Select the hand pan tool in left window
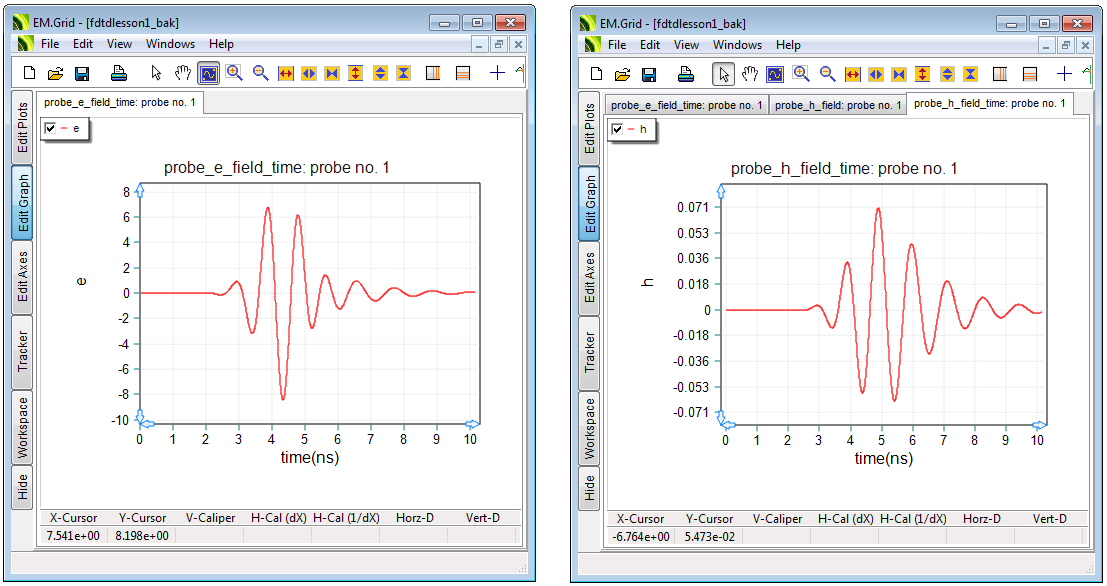 (x=182, y=73)
